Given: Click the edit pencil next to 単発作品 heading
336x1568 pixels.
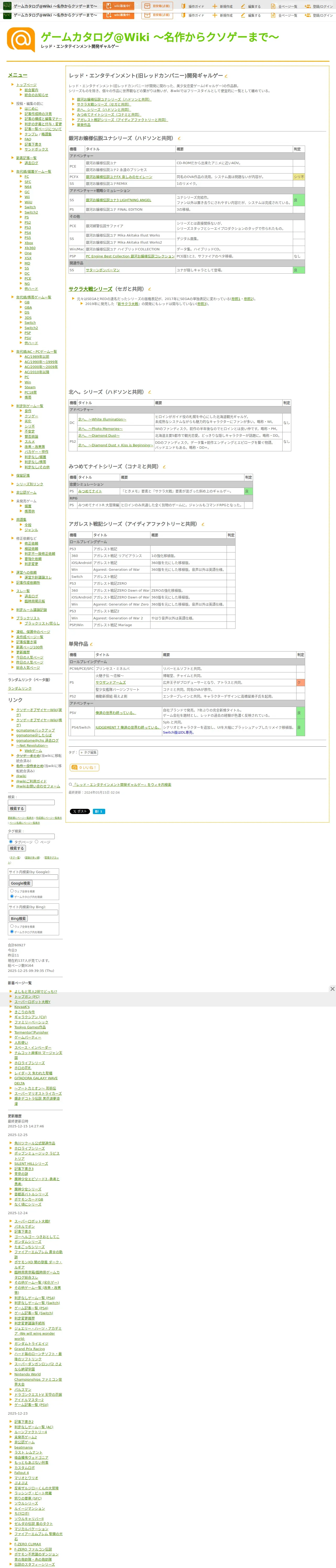Looking at the screenshot, I should 92,644.
